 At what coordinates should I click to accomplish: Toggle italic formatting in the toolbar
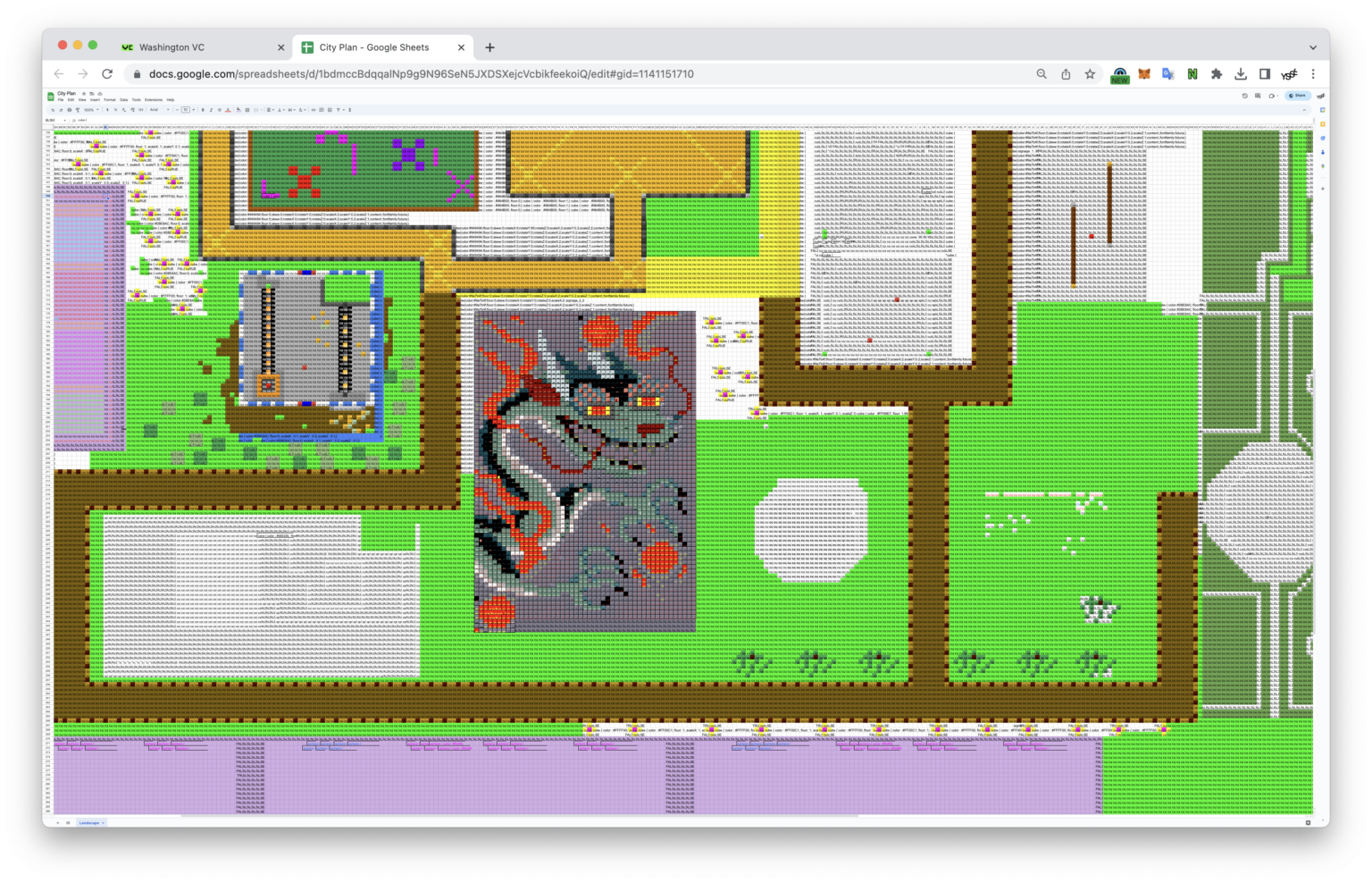pyautogui.click(x=211, y=110)
